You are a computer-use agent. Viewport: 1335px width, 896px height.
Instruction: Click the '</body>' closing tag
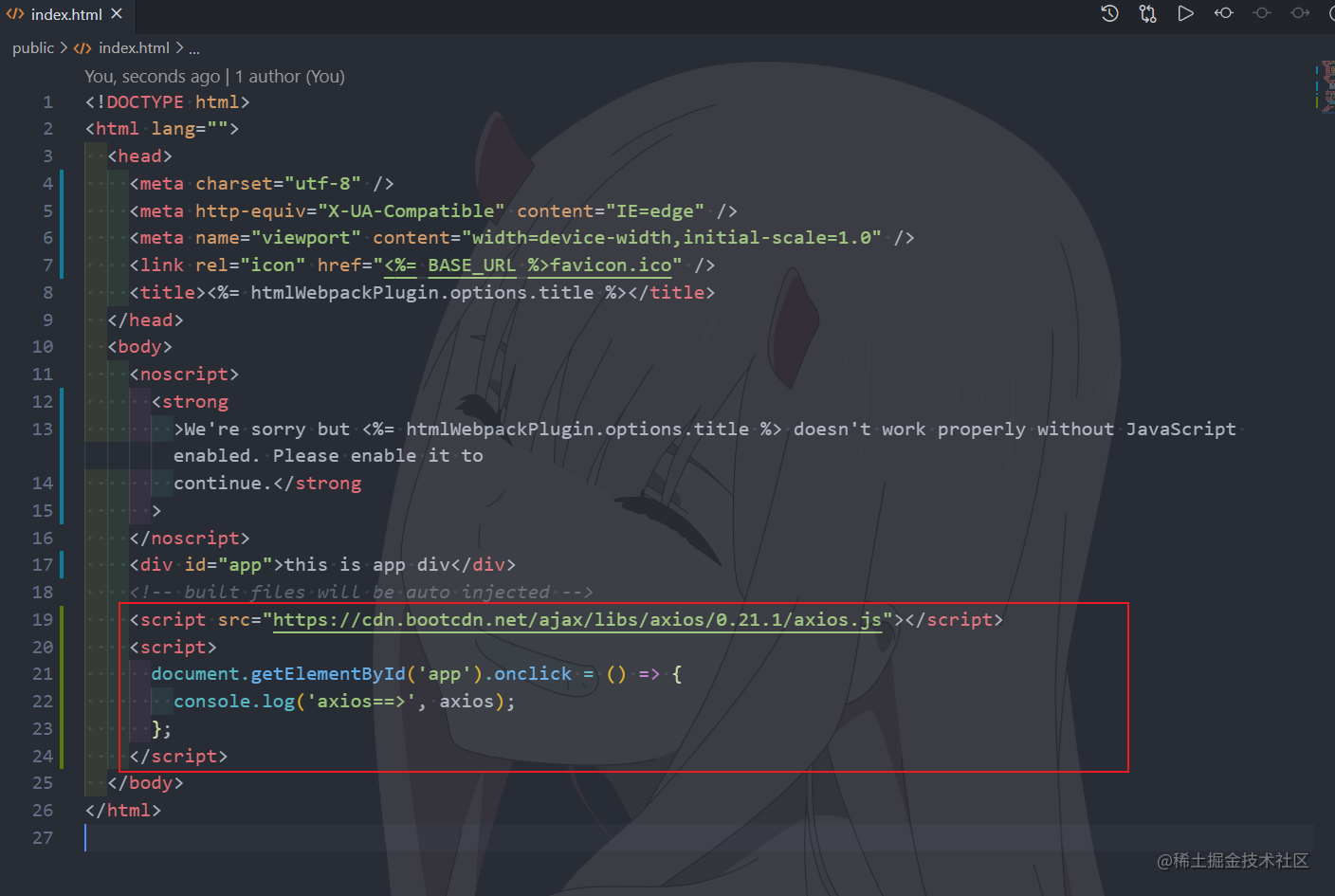tap(145, 782)
